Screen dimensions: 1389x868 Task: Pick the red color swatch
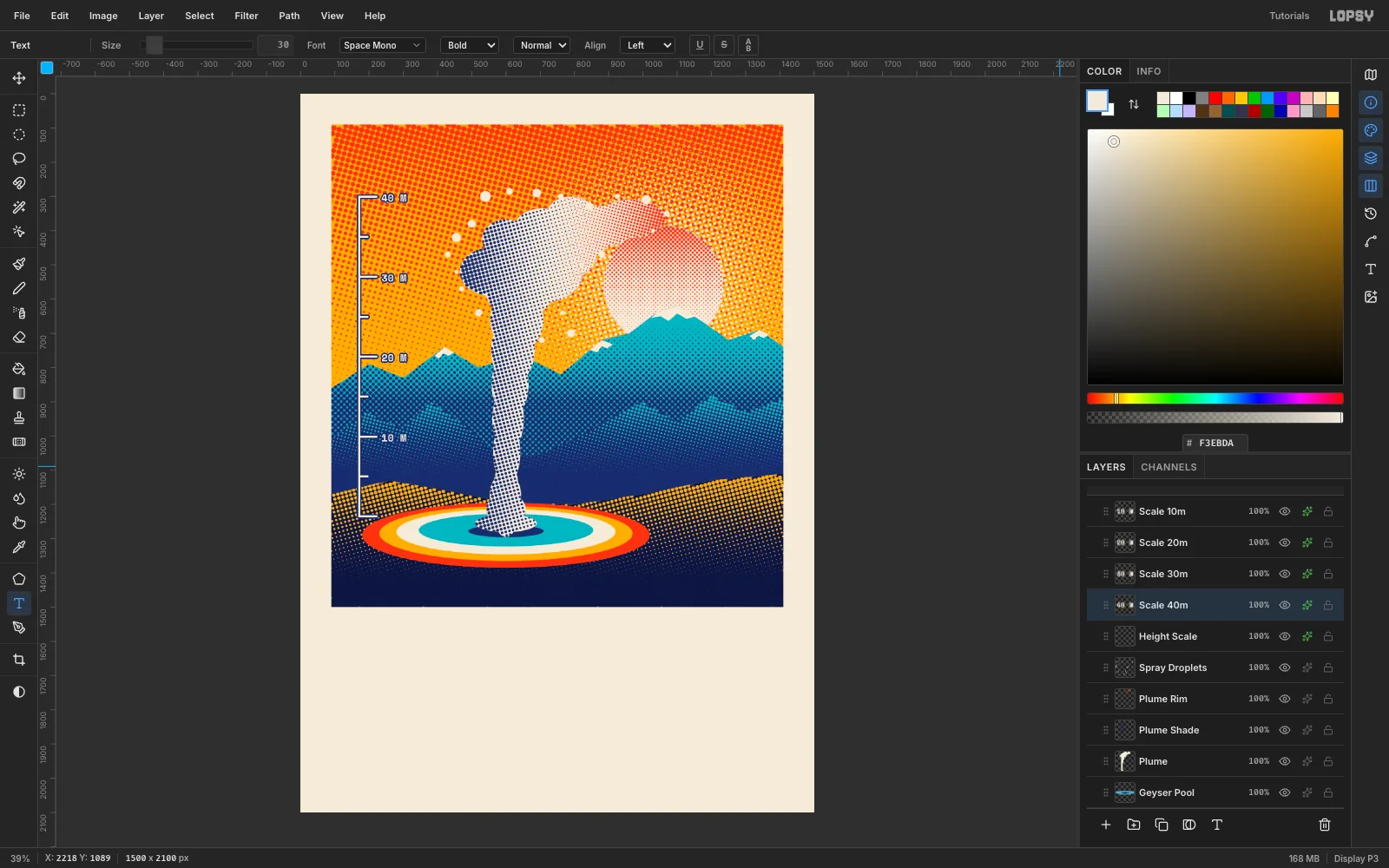coord(1215,98)
